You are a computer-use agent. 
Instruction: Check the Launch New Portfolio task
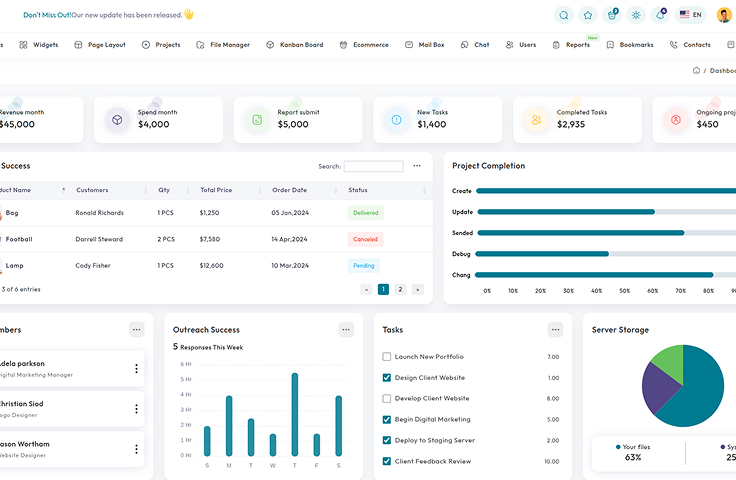387,357
